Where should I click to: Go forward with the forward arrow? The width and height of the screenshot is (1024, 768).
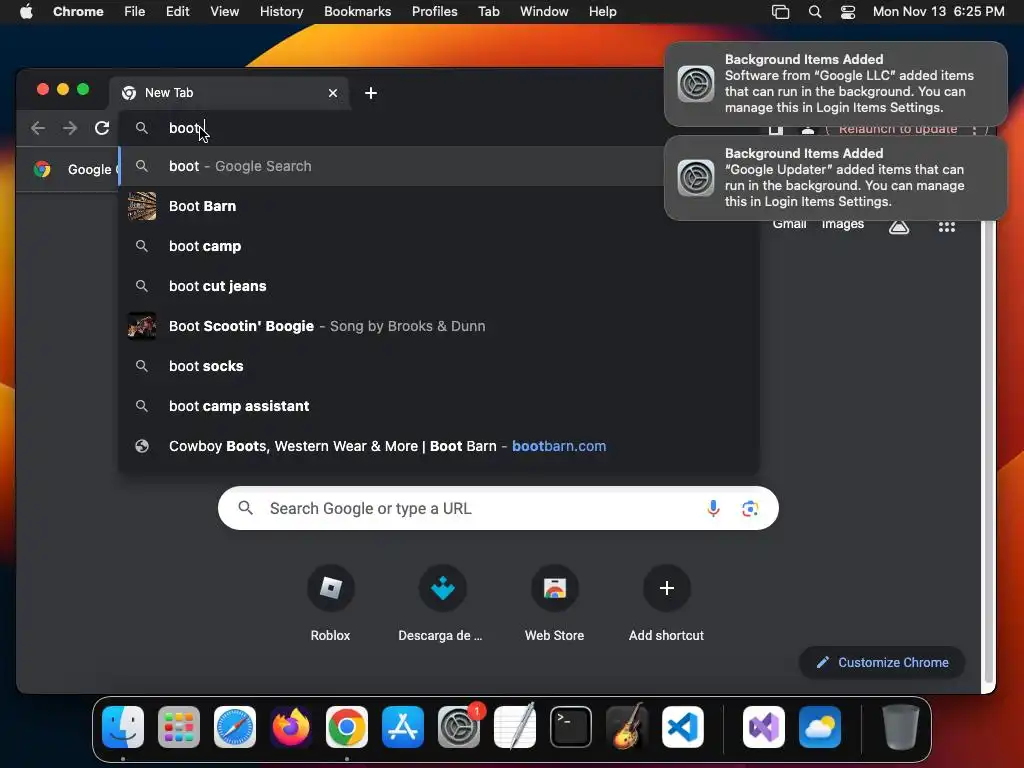click(x=70, y=128)
